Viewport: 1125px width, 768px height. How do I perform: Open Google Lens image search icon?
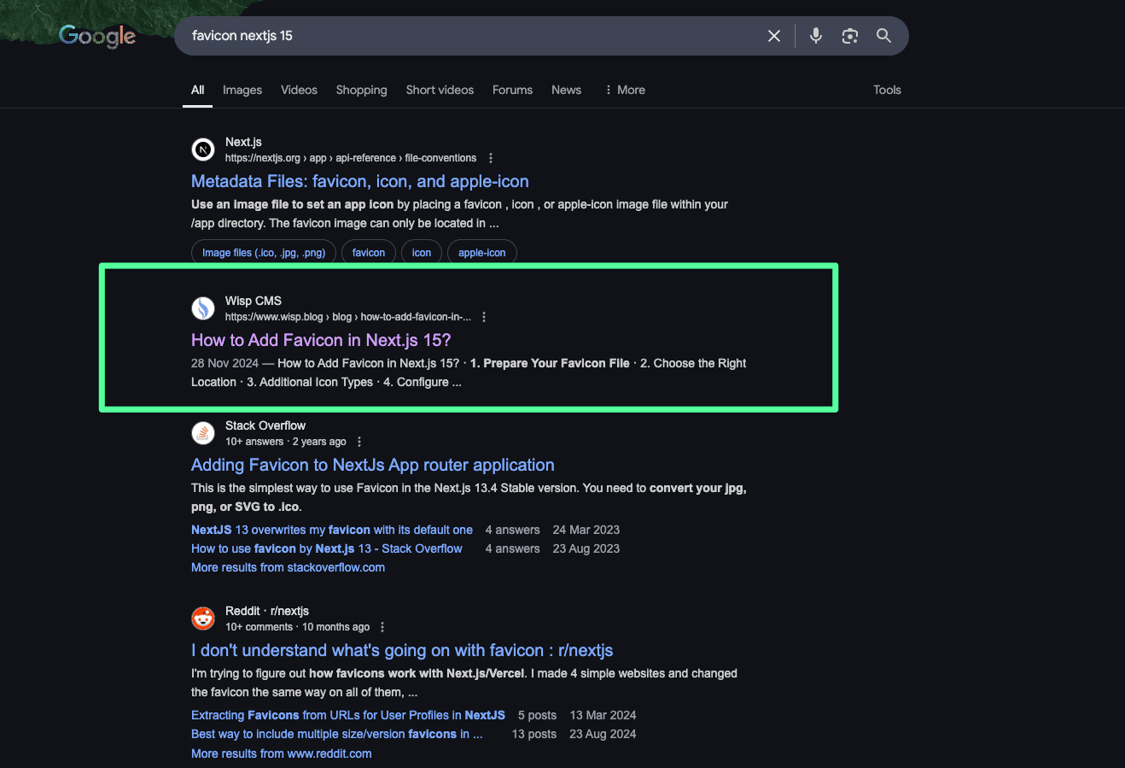849,36
